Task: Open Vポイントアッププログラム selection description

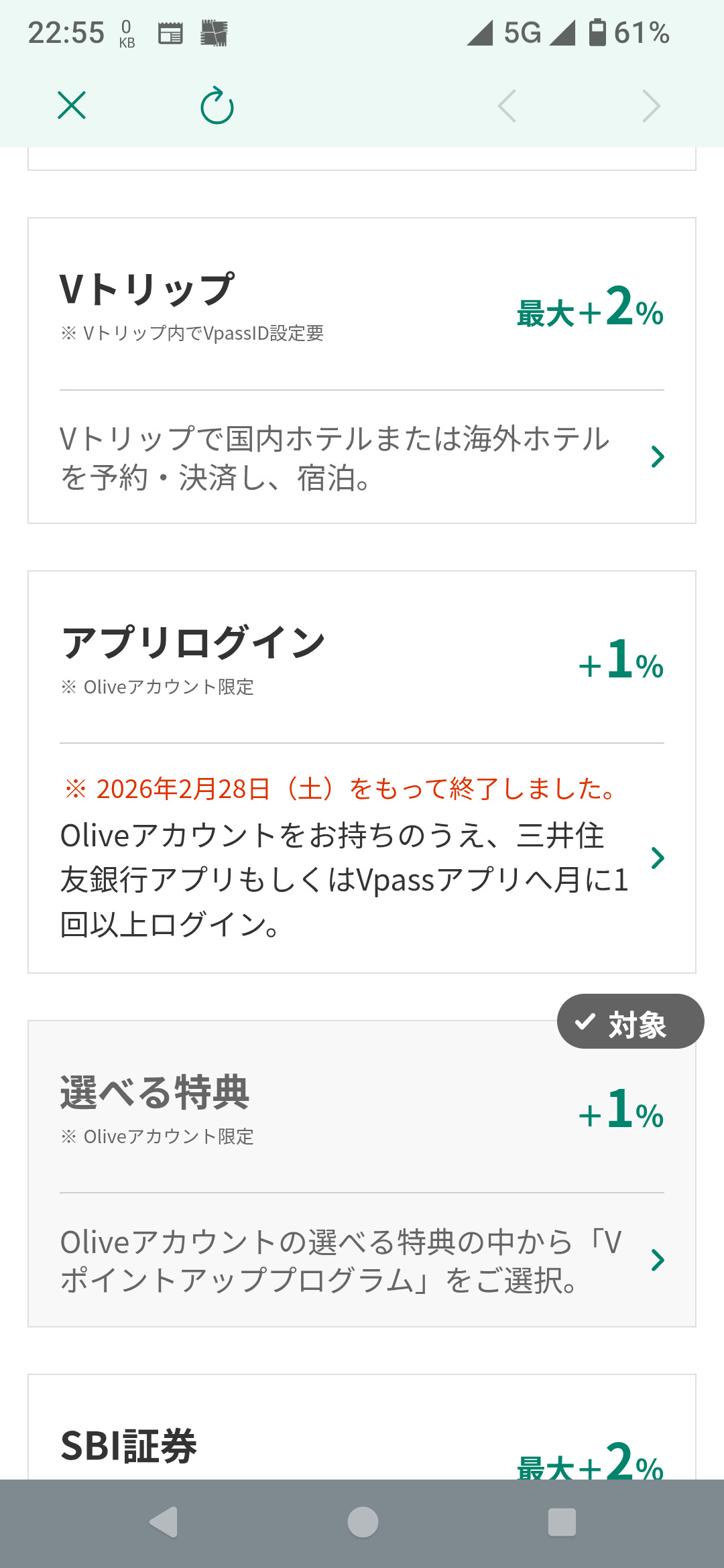Action: pyautogui.click(x=342, y=1260)
